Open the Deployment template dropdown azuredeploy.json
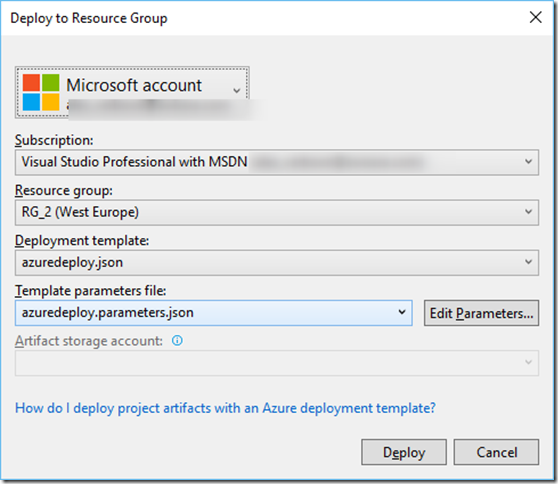The height and width of the screenshot is (484, 558). point(277,263)
